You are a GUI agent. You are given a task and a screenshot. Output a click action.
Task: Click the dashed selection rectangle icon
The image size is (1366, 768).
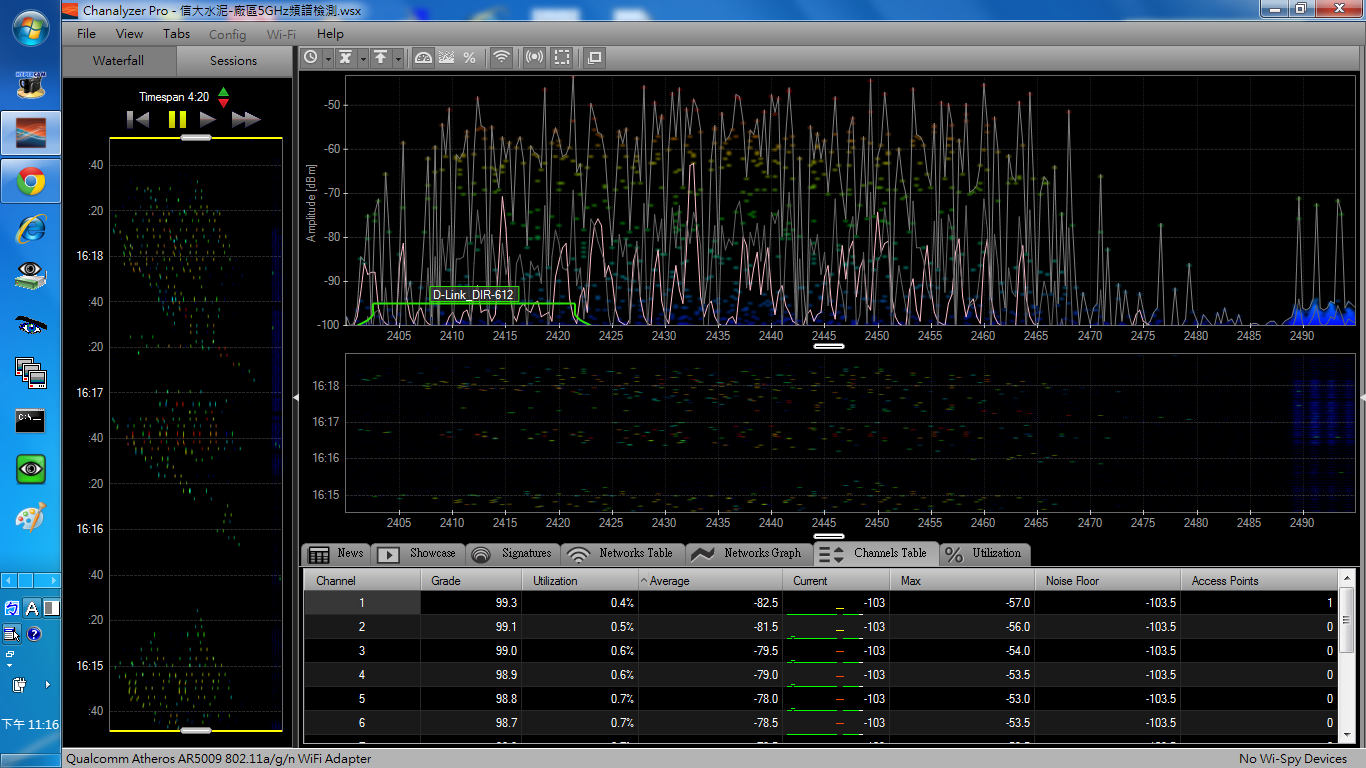click(563, 58)
